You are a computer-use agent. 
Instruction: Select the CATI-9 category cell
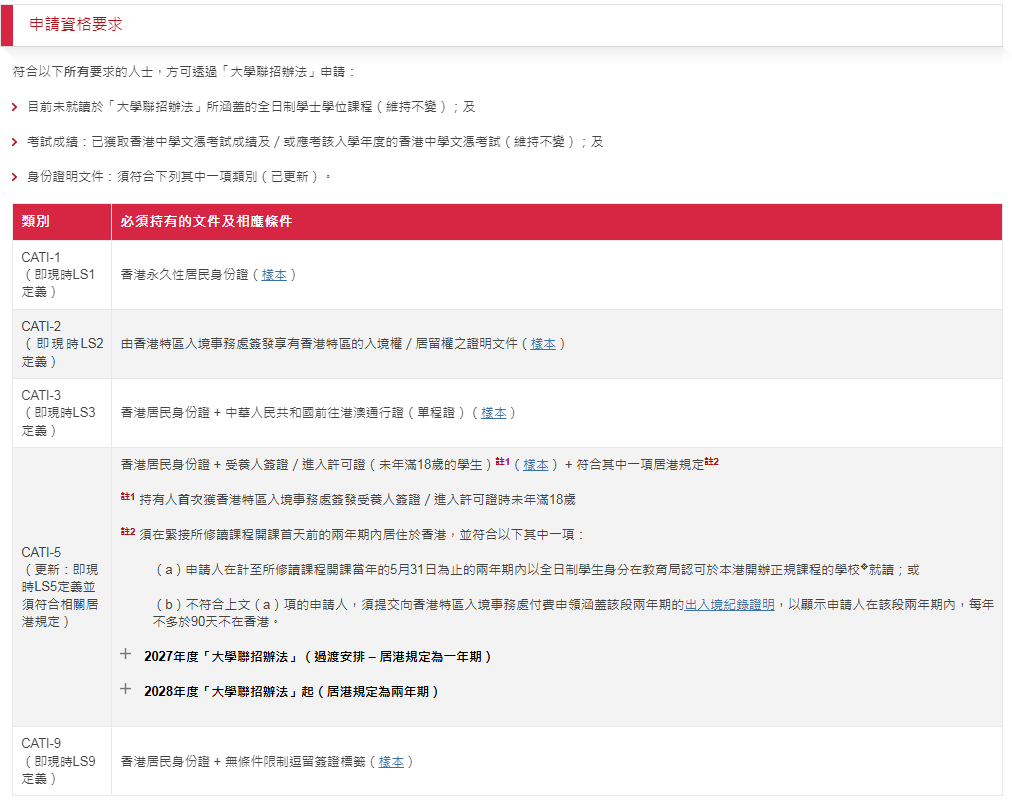58,761
